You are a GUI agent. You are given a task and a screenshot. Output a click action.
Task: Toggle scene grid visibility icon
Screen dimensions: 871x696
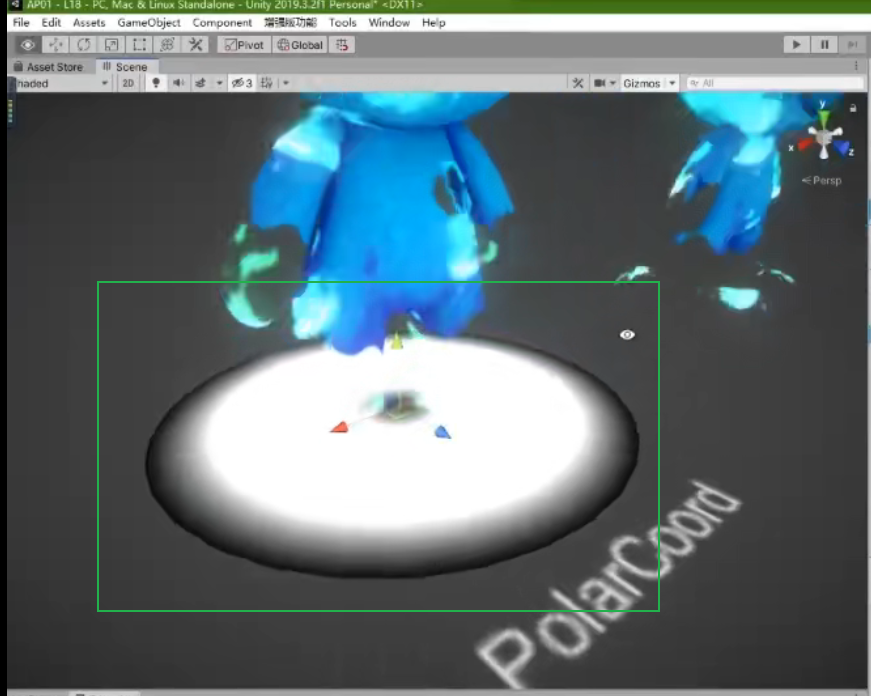(267, 83)
